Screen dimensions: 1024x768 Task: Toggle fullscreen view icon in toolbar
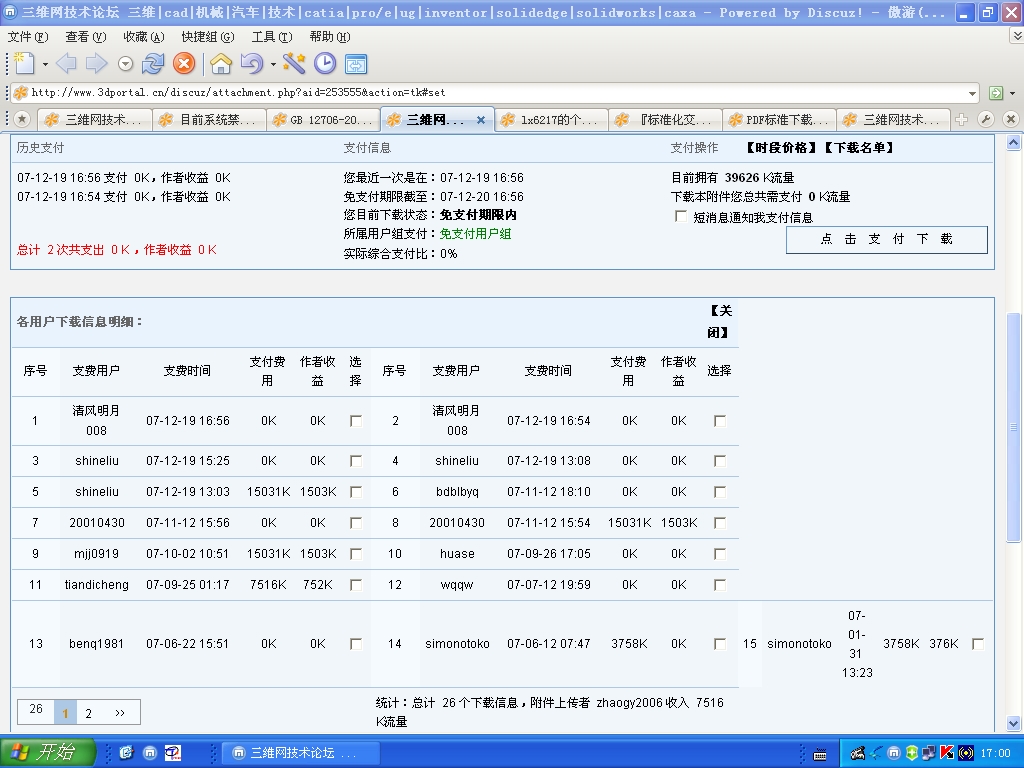point(356,64)
